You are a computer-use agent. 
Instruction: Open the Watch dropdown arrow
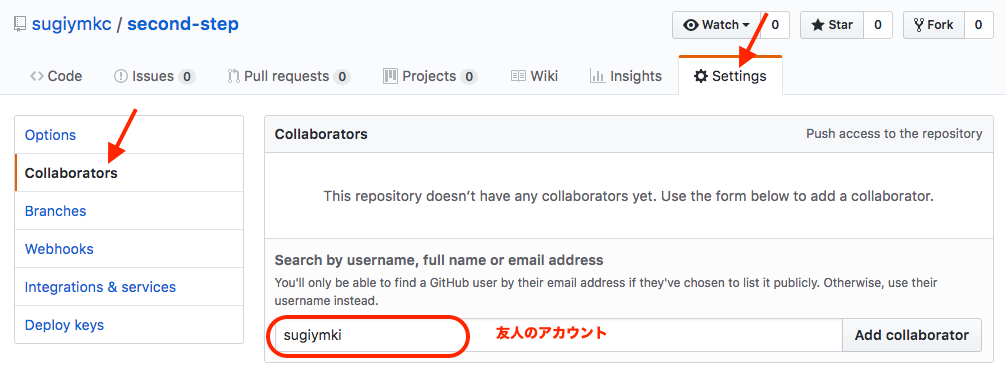coord(746,26)
